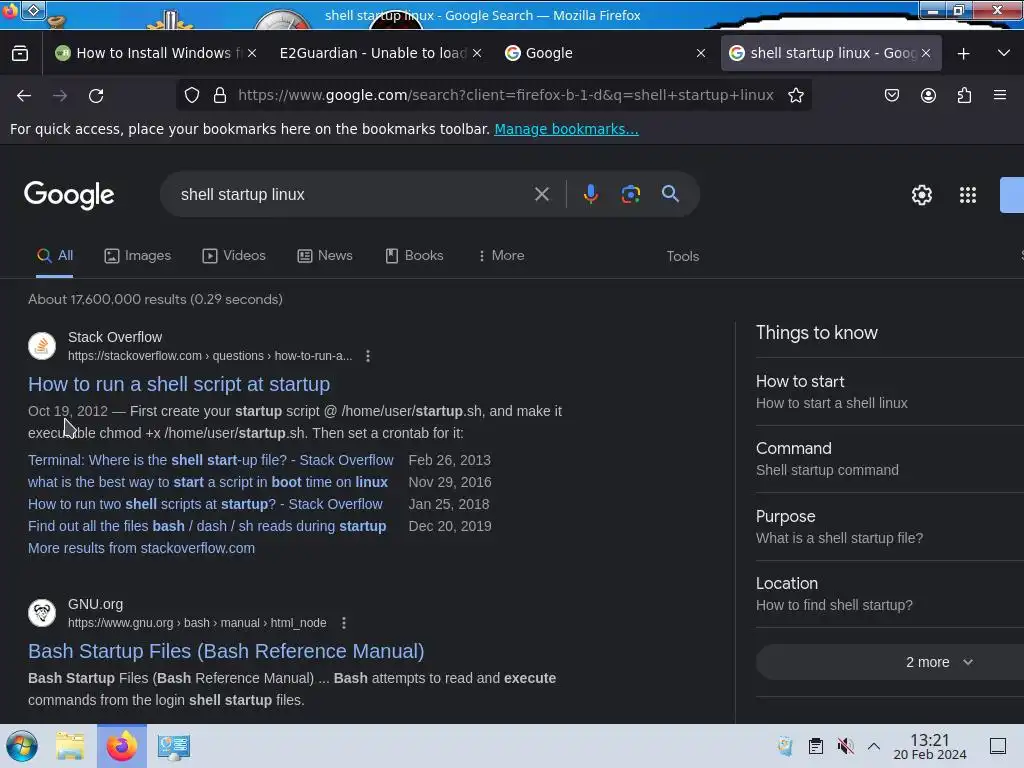Select the Books search filter
This screenshot has height=768, width=1024.
pyautogui.click(x=414, y=255)
